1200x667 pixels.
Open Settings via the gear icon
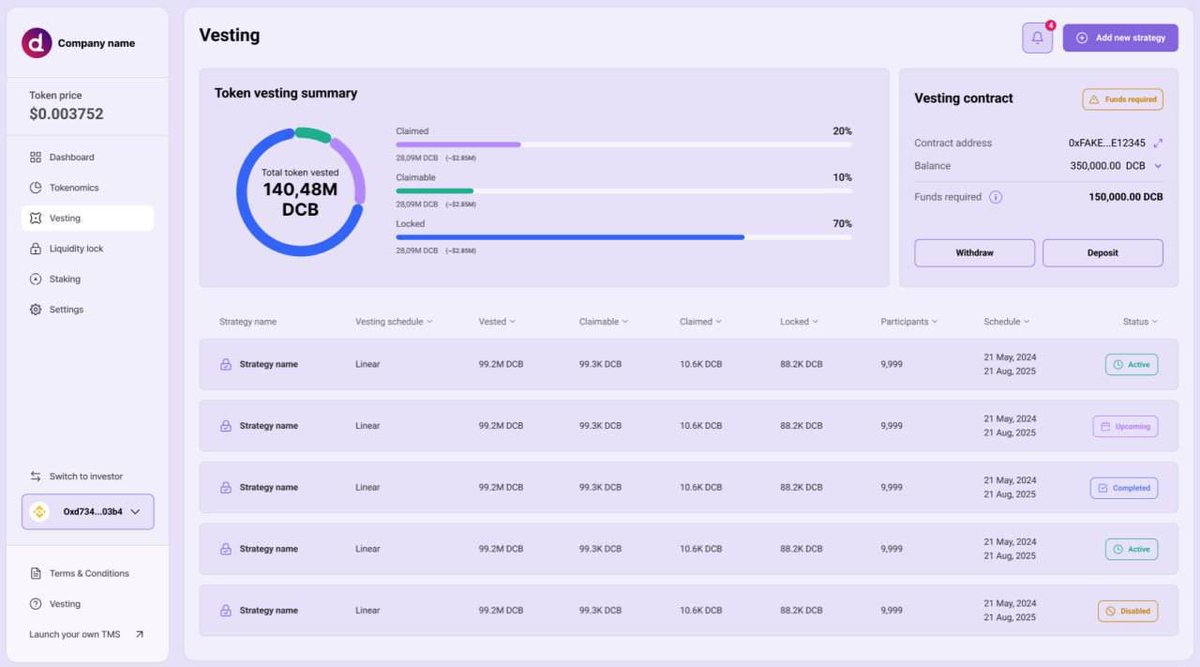pyautogui.click(x=35, y=309)
